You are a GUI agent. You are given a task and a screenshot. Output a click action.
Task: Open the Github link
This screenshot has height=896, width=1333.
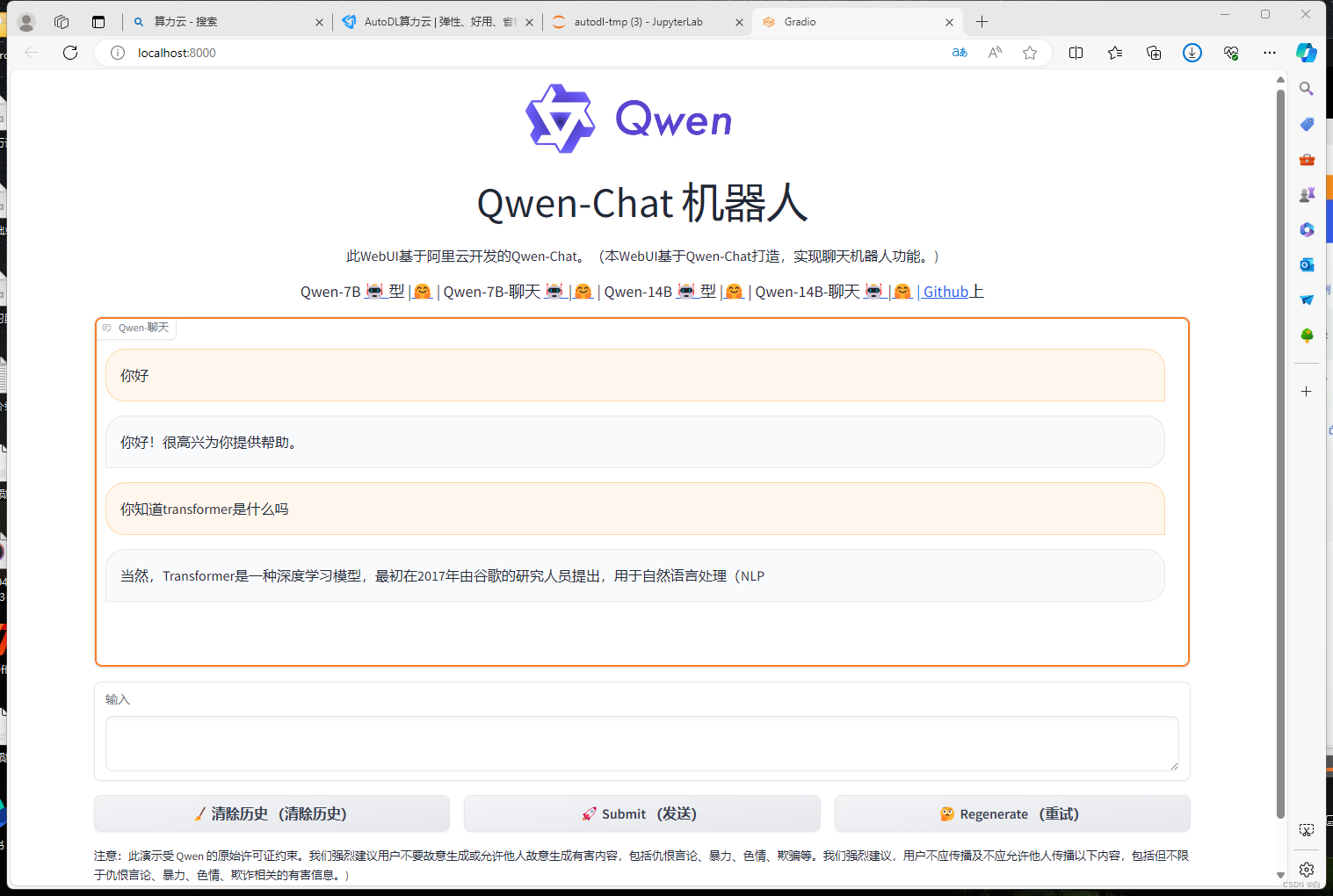(x=945, y=292)
